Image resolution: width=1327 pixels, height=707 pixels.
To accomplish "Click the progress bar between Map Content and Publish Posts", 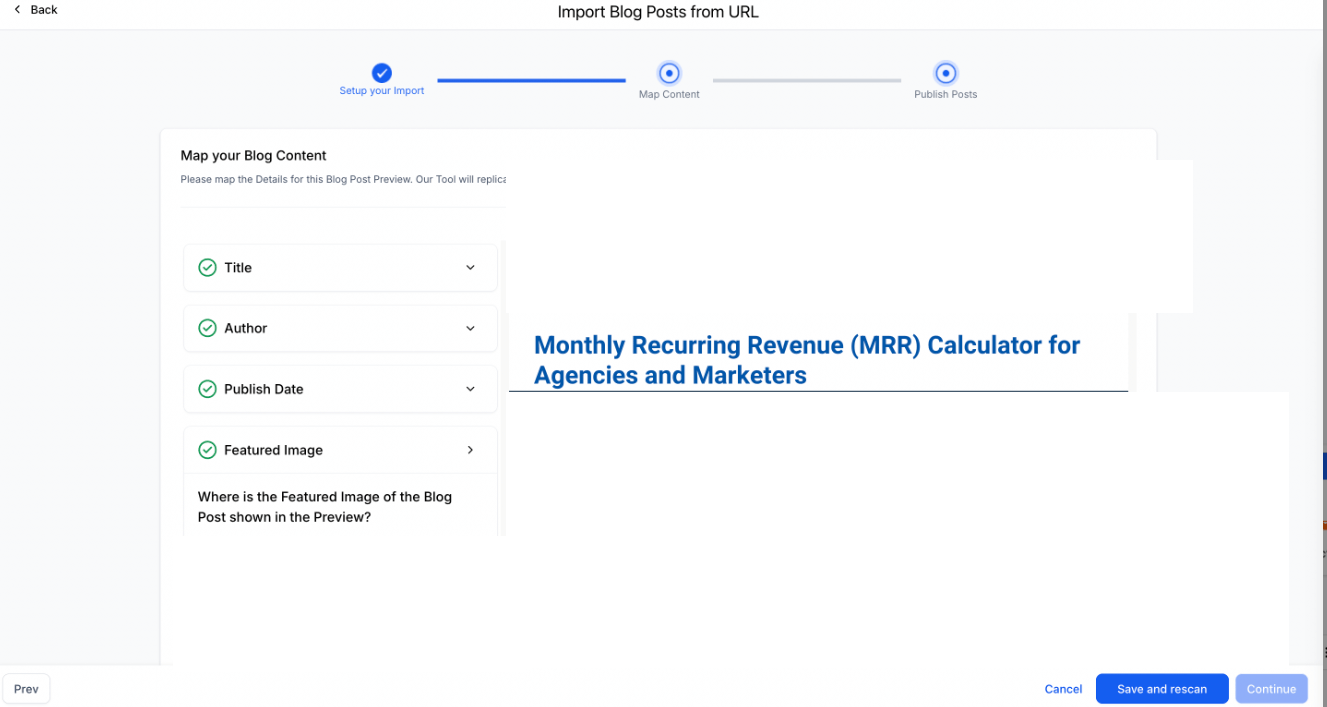I will click(x=807, y=80).
